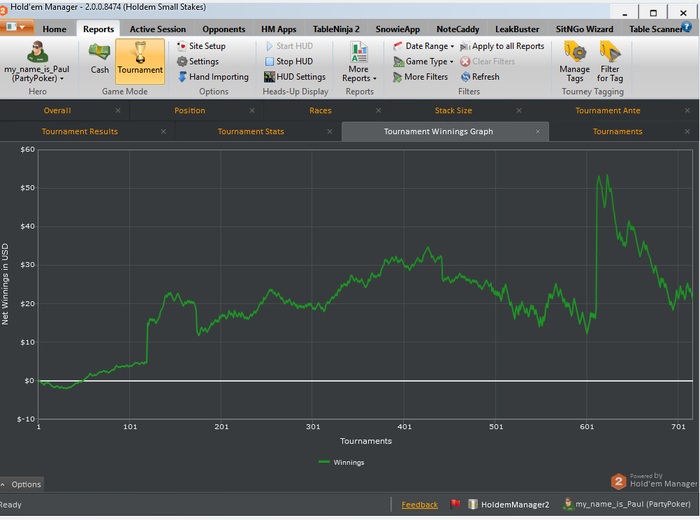Go to the Opponents tab
Screen dimensions: 700x520
(224, 29)
